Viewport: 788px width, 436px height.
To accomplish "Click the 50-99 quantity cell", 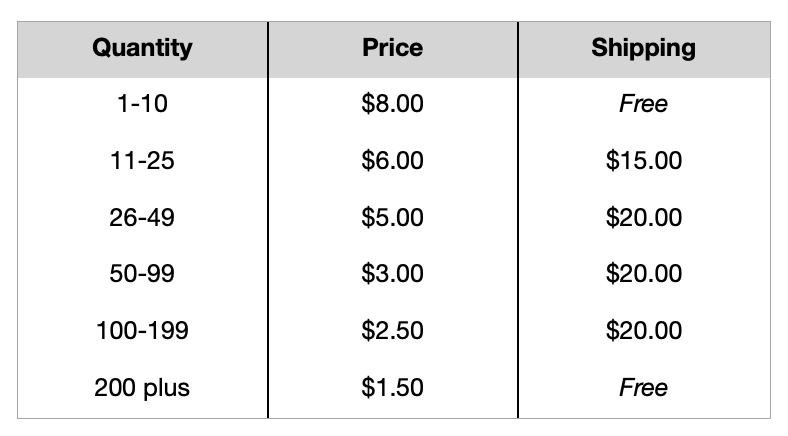I will tap(142, 273).
